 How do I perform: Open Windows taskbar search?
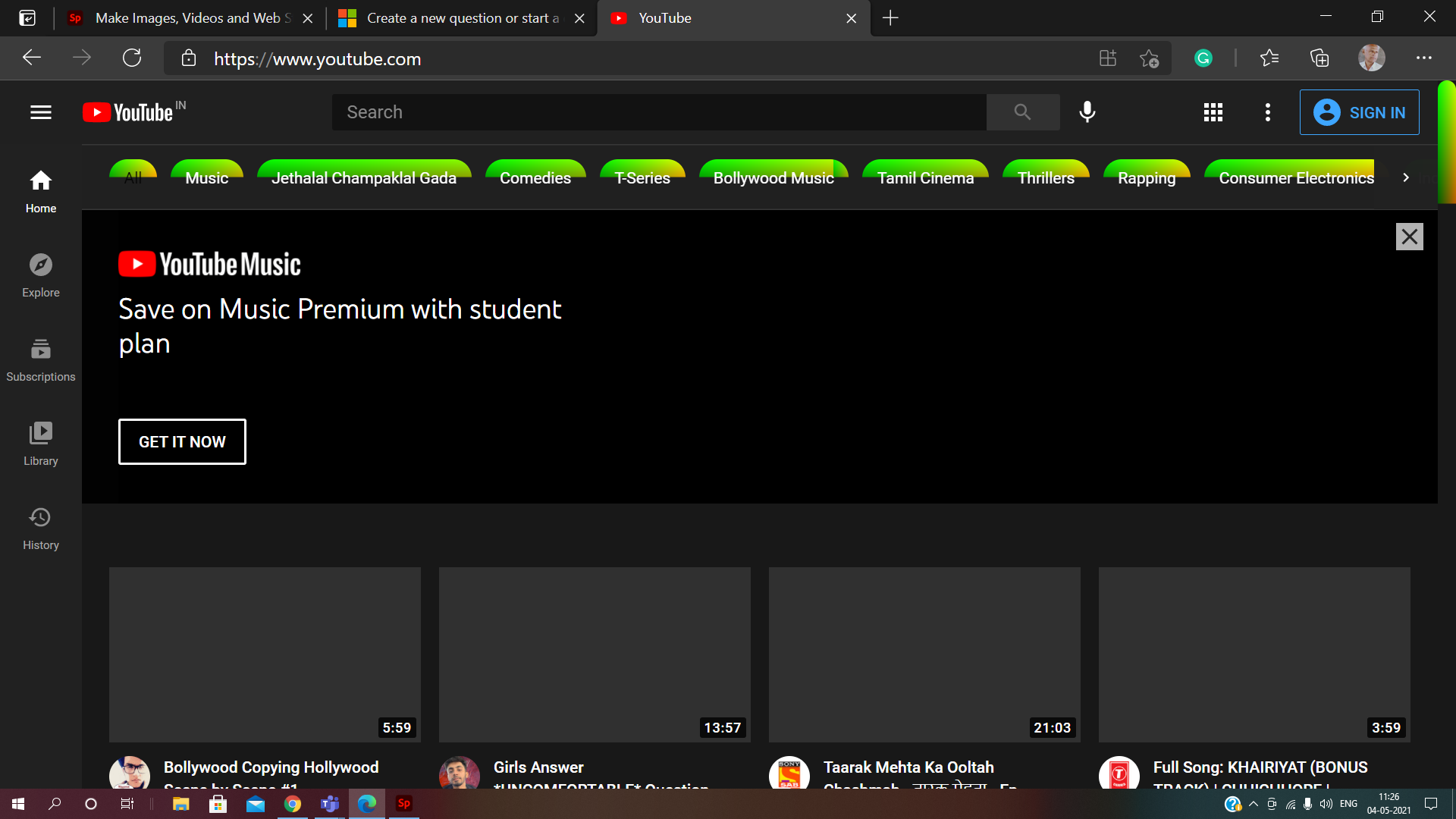(55, 804)
